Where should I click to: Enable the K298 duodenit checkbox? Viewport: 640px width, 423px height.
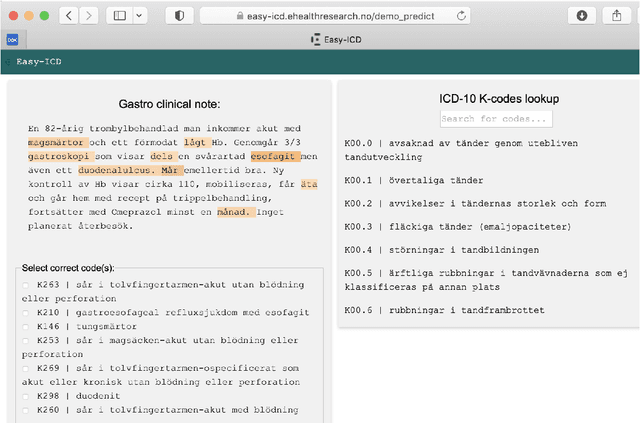click(25, 396)
